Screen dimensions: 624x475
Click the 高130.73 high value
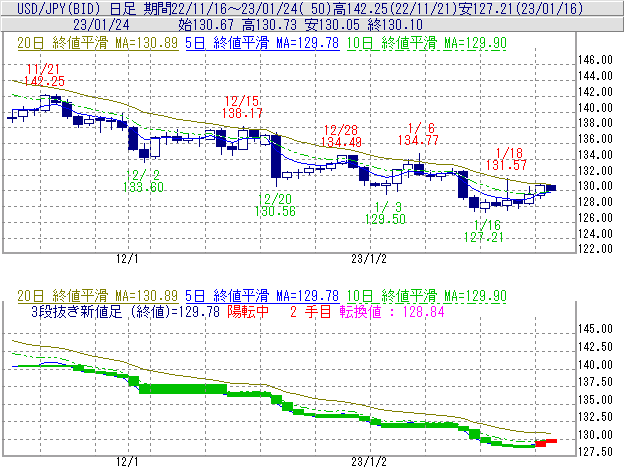[x=269, y=25]
